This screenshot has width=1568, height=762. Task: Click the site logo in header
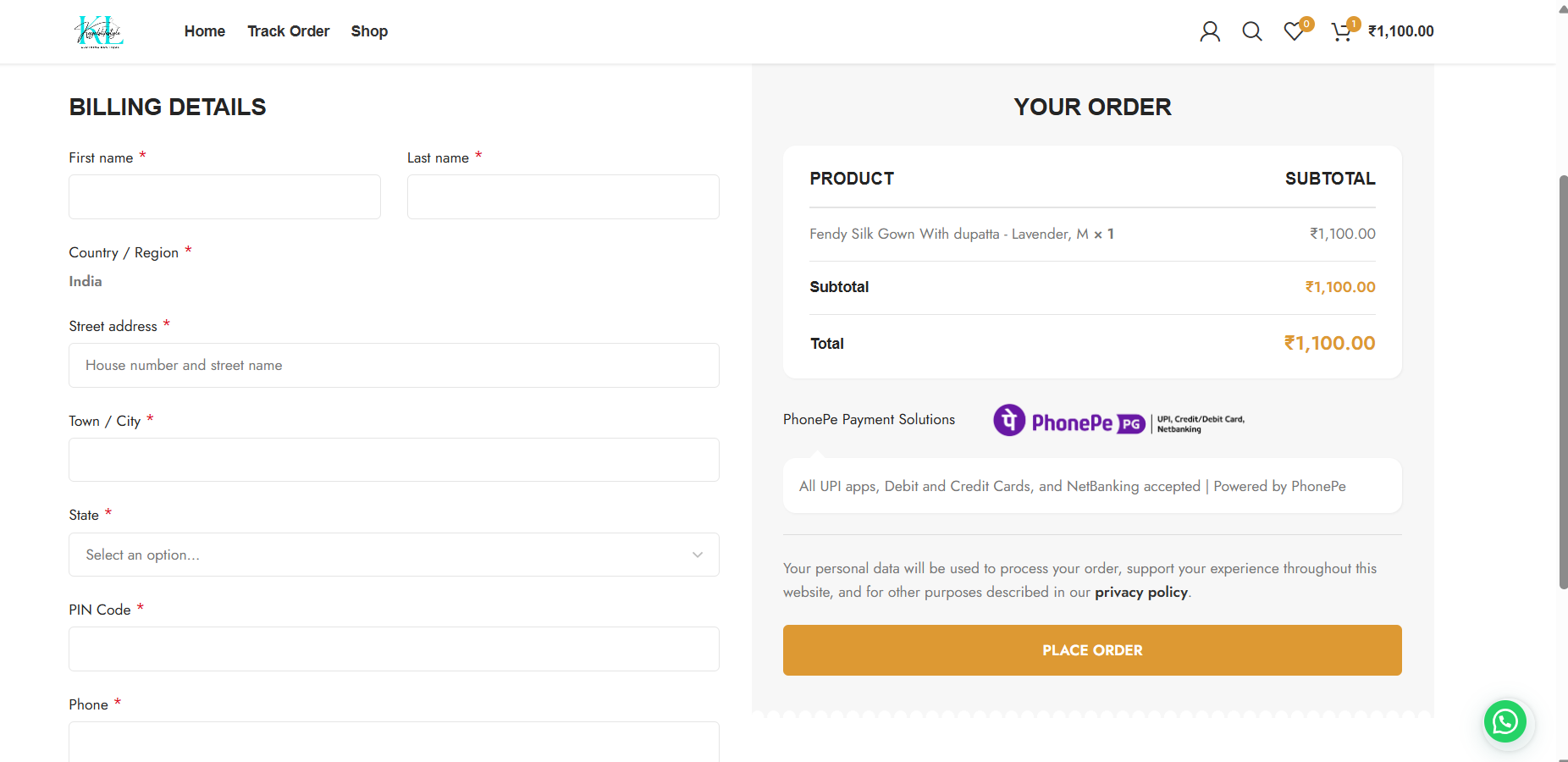99,32
